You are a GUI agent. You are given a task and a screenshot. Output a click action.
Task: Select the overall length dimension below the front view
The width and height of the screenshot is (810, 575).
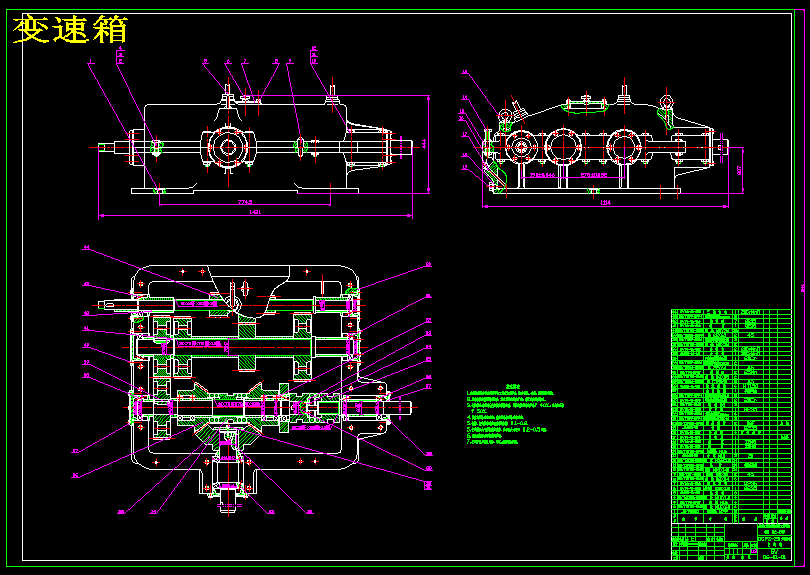255,212
